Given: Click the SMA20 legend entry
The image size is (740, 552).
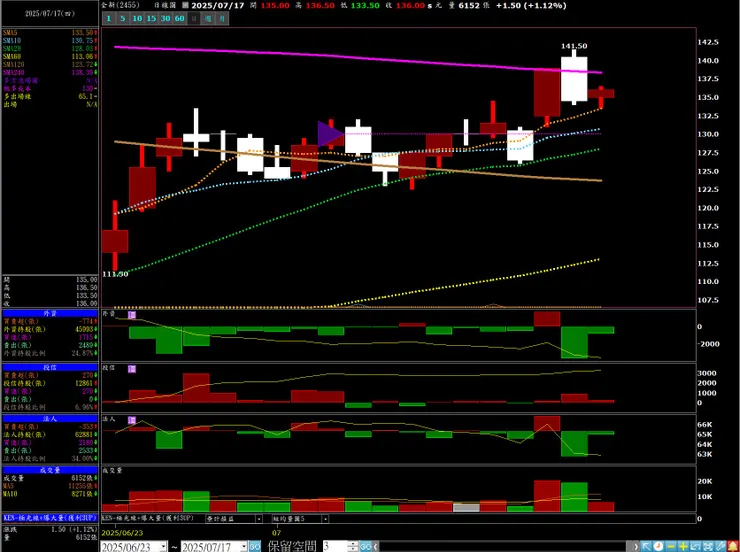Looking at the screenshot, I should (x=50, y=49).
